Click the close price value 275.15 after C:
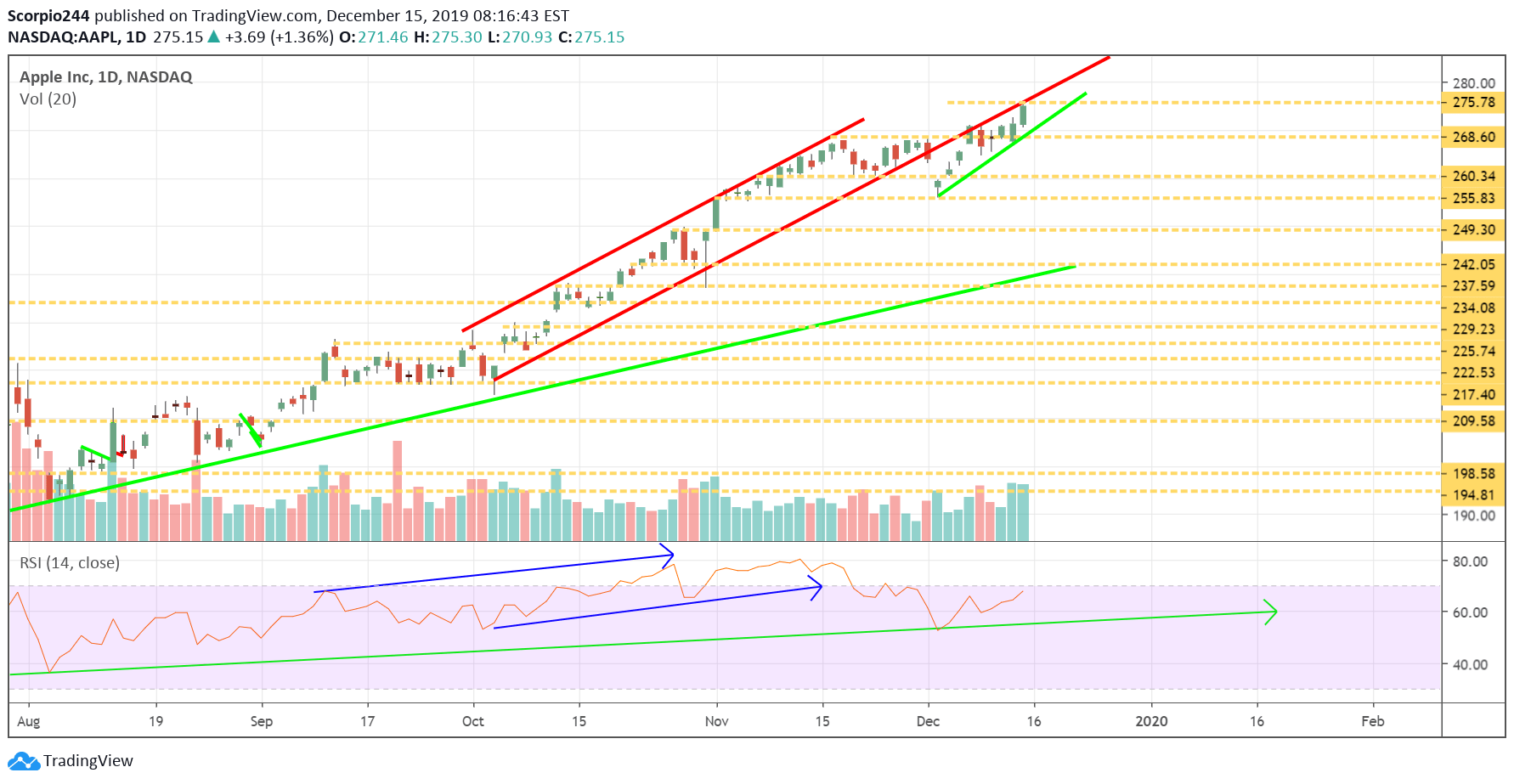 600,37
